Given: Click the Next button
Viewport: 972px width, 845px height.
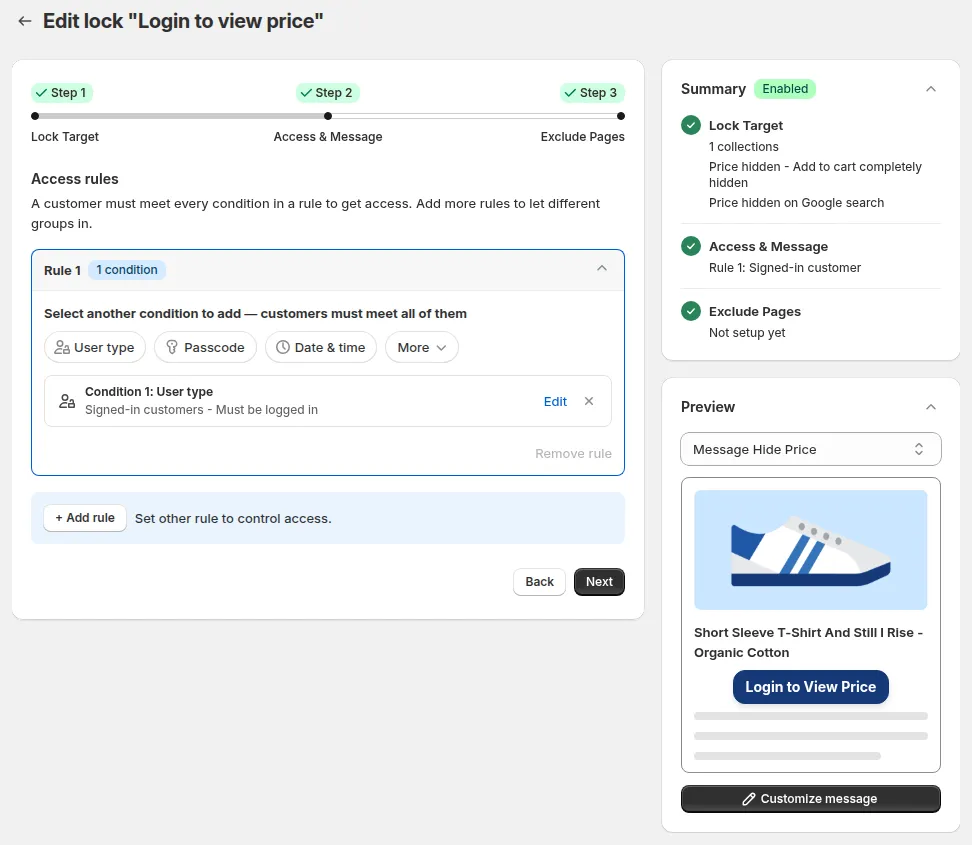Looking at the screenshot, I should [599, 582].
